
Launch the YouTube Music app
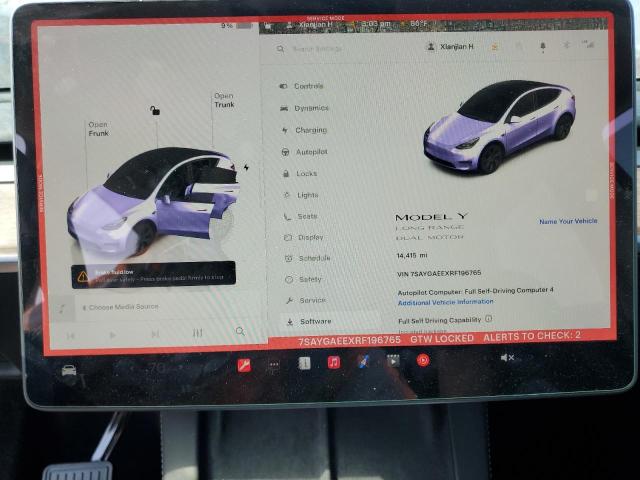pyautogui.click(x=423, y=360)
